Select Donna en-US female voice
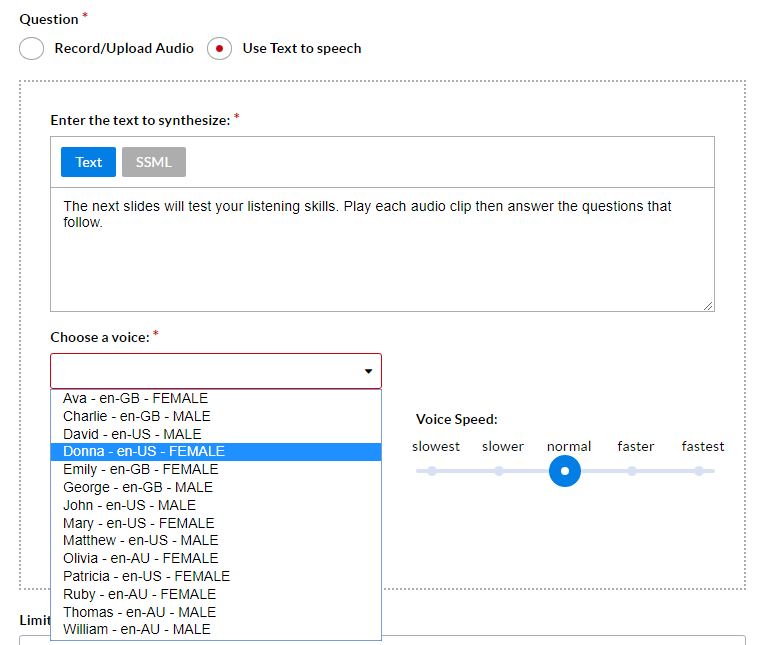The width and height of the screenshot is (762, 645). (144, 452)
